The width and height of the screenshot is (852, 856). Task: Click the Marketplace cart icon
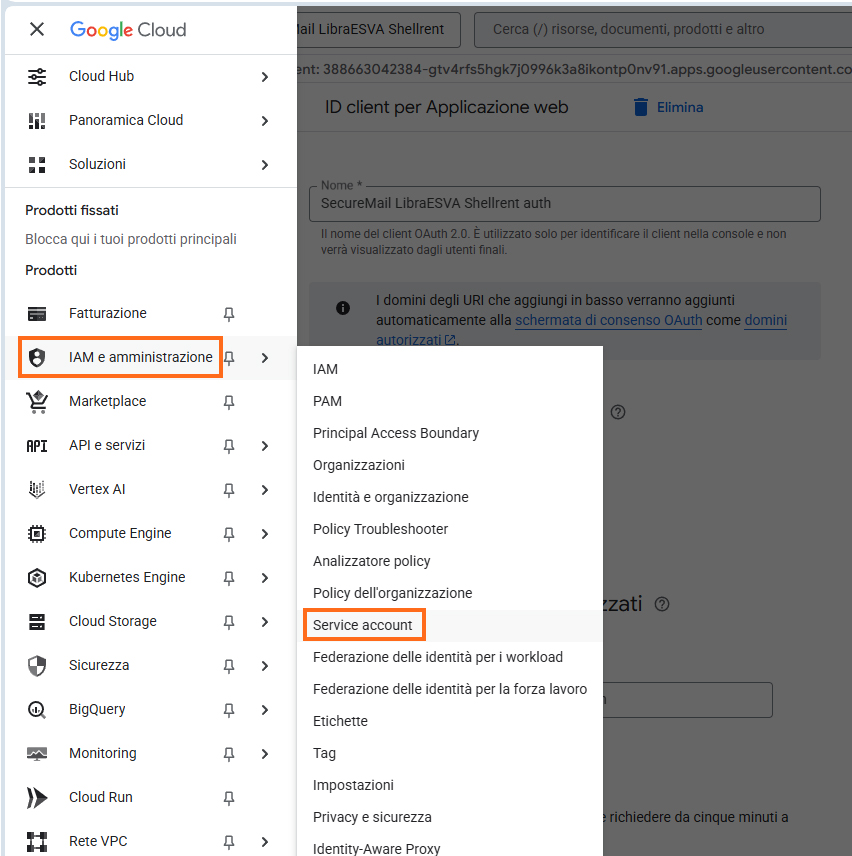(37, 401)
